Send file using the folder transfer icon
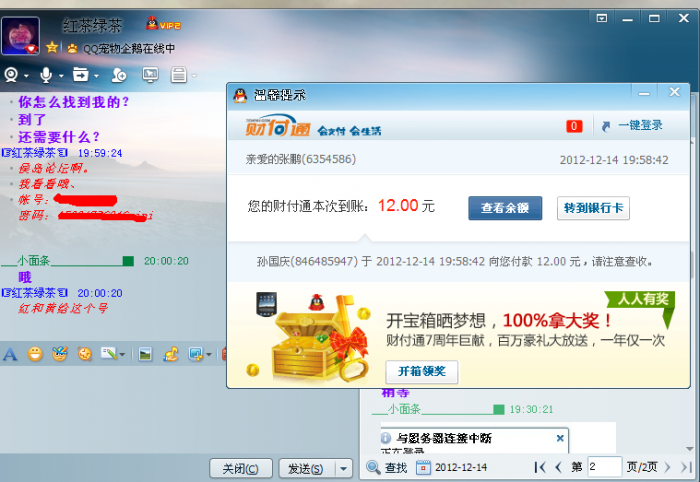 tap(81, 75)
